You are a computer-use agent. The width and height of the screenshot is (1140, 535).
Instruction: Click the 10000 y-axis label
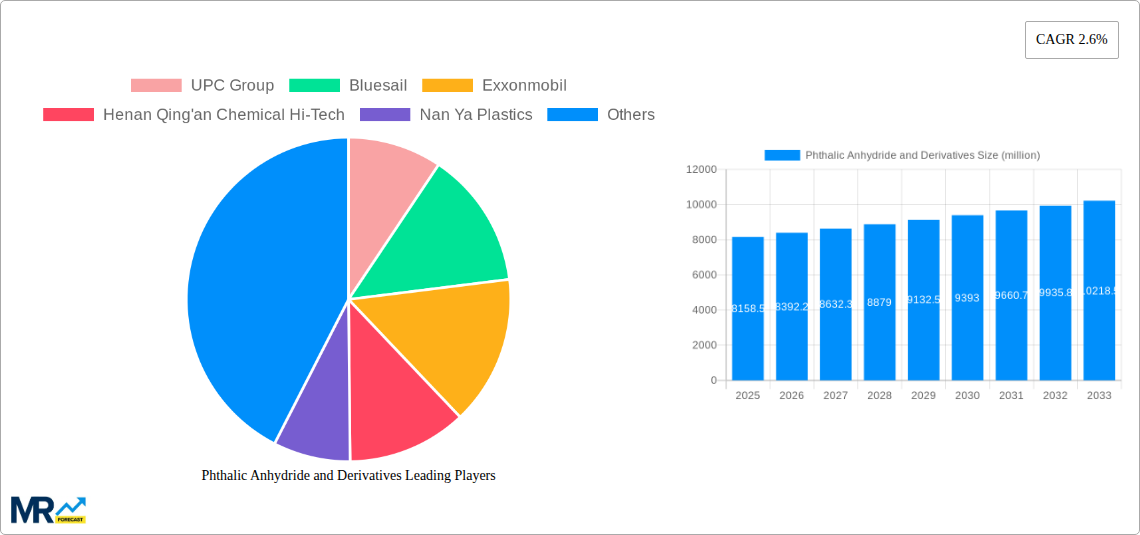(x=701, y=205)
